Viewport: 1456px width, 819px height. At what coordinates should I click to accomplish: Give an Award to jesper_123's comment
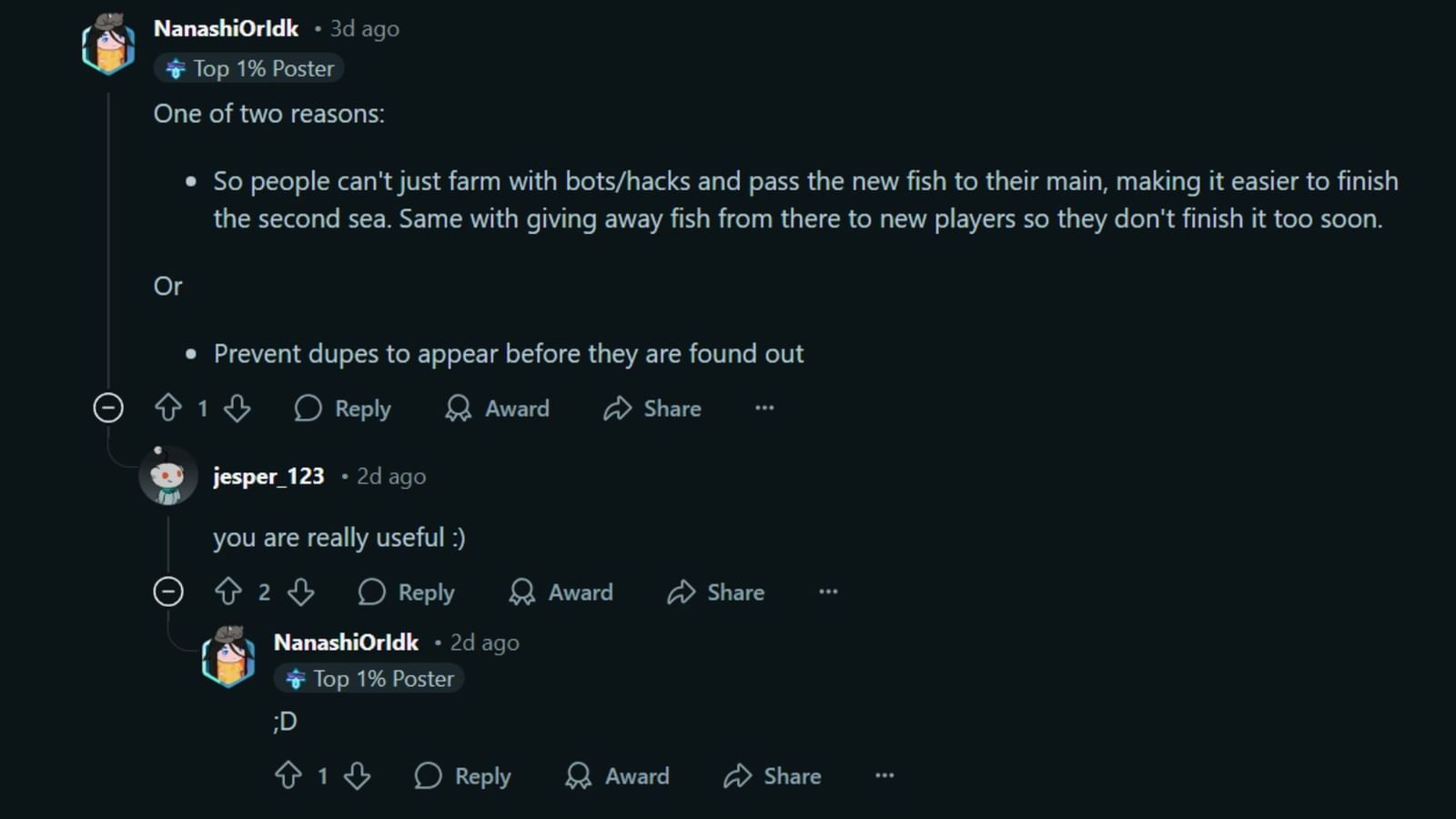pos(561,591)
